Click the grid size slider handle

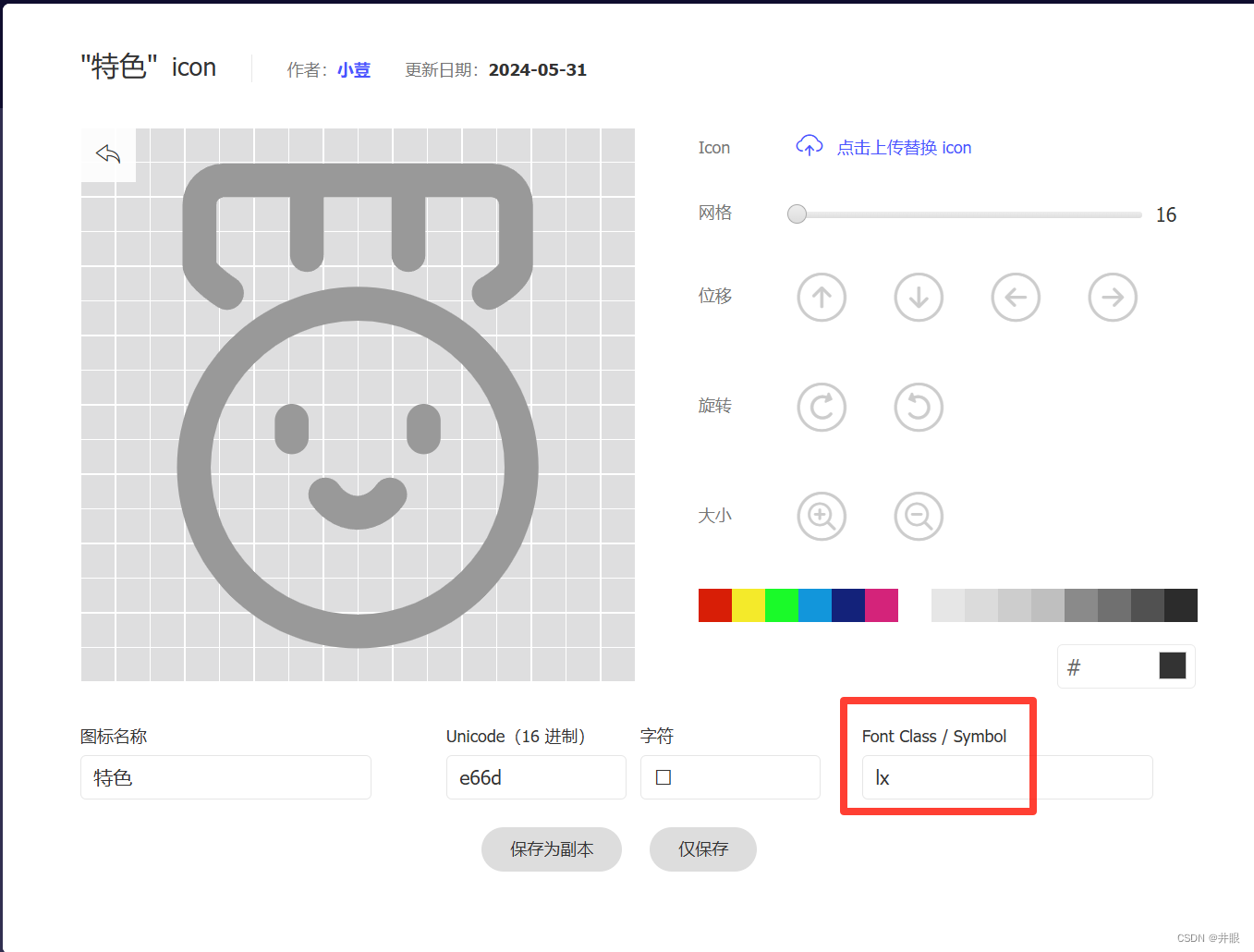797,214
